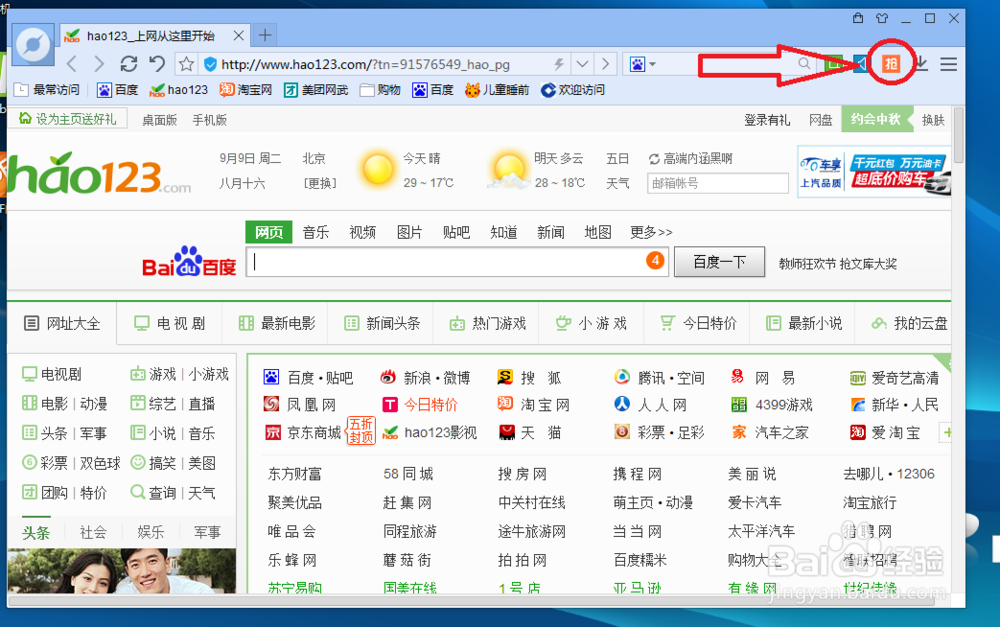
Task: Open the 购物 bookmarks folder
Action: pos(380,90)
